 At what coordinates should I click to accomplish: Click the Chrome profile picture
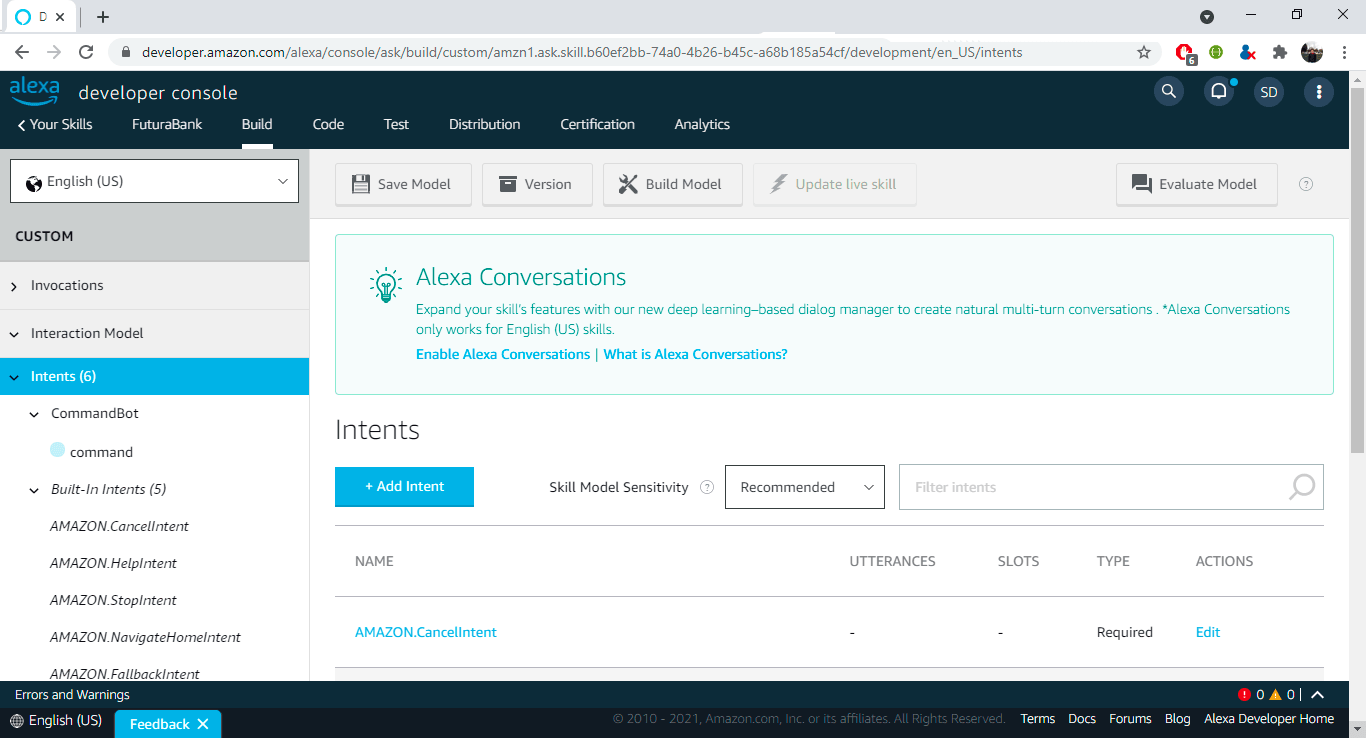coord(1312,52)
